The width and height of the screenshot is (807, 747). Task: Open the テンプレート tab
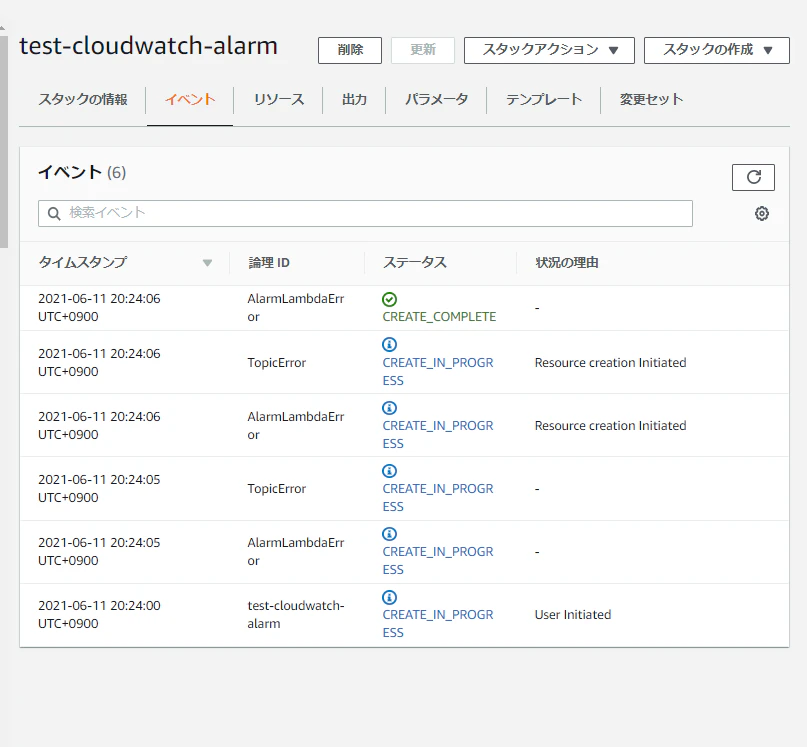[x=544, y=99]
